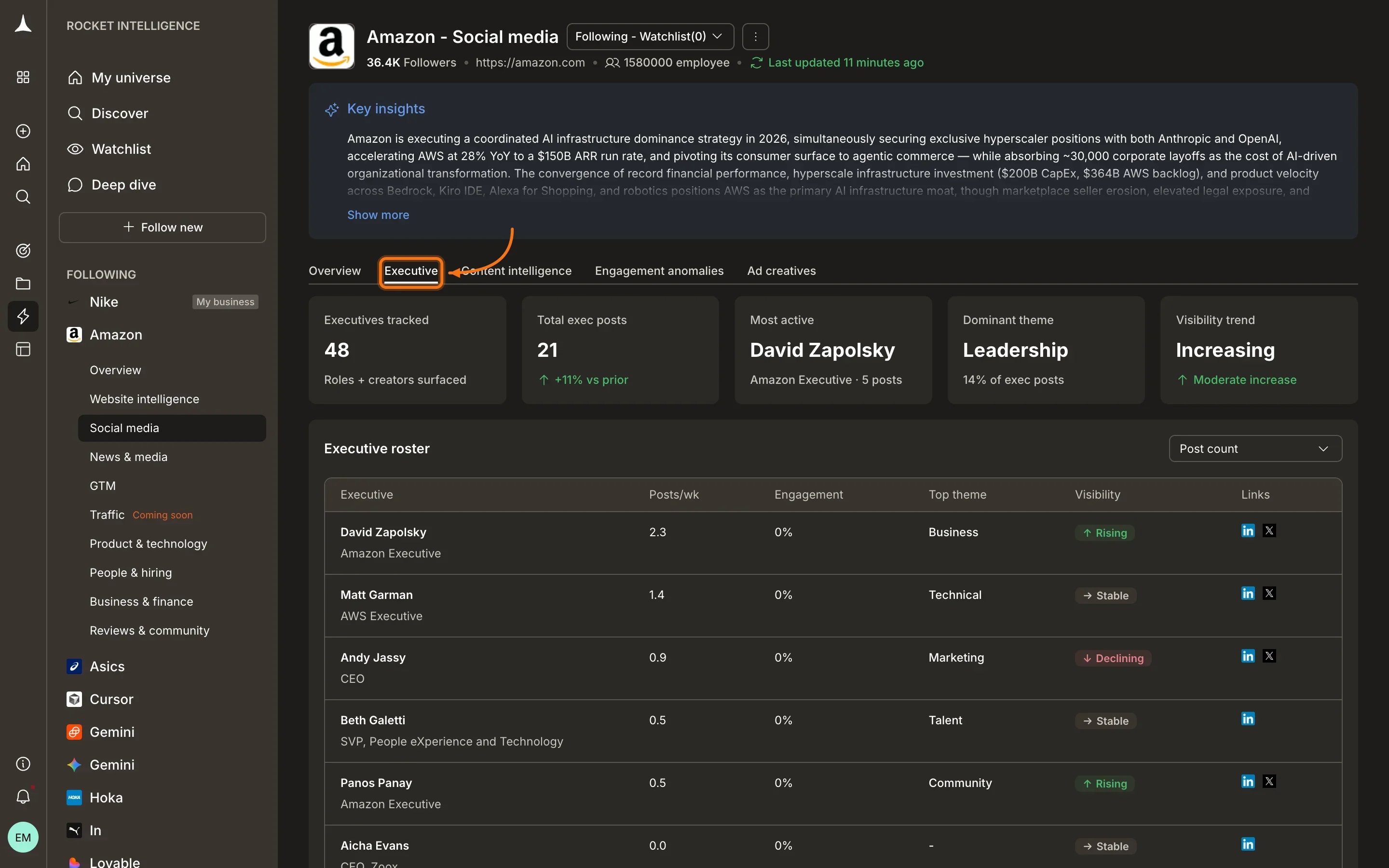Image resolution: width=1389 pixels, height=868 pixels.
Task: Open the grid dashboard icon in left rail
Action: point(23,78)
